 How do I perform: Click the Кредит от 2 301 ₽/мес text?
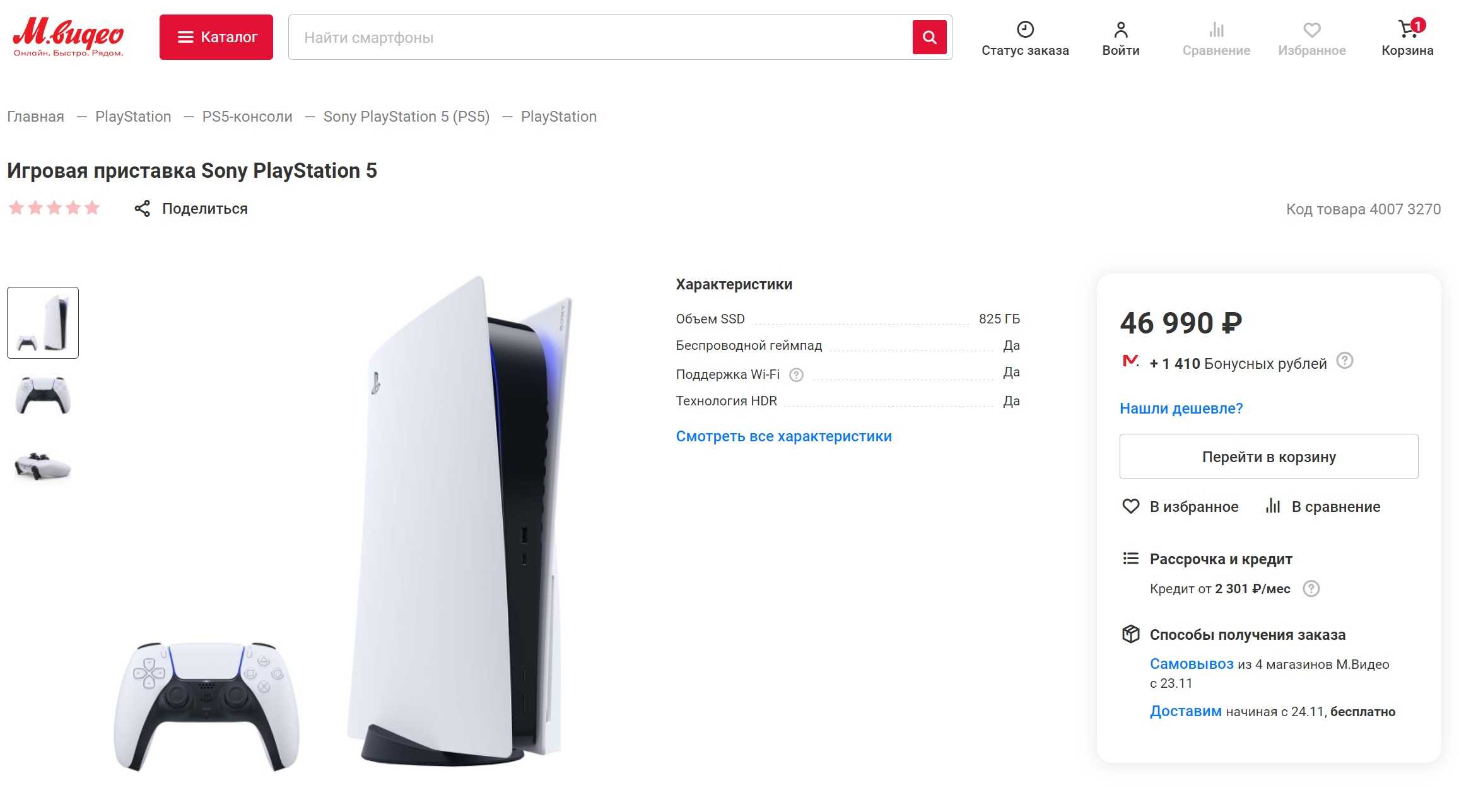pos(1220,589)
